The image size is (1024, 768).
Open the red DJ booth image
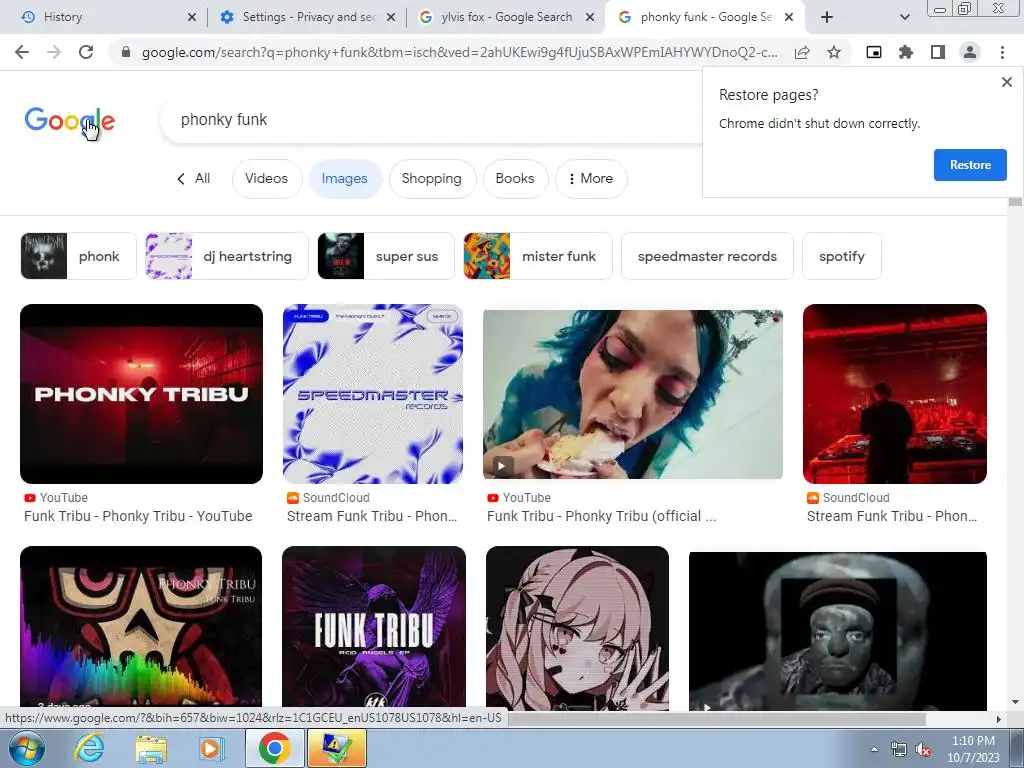pos(895,394)
